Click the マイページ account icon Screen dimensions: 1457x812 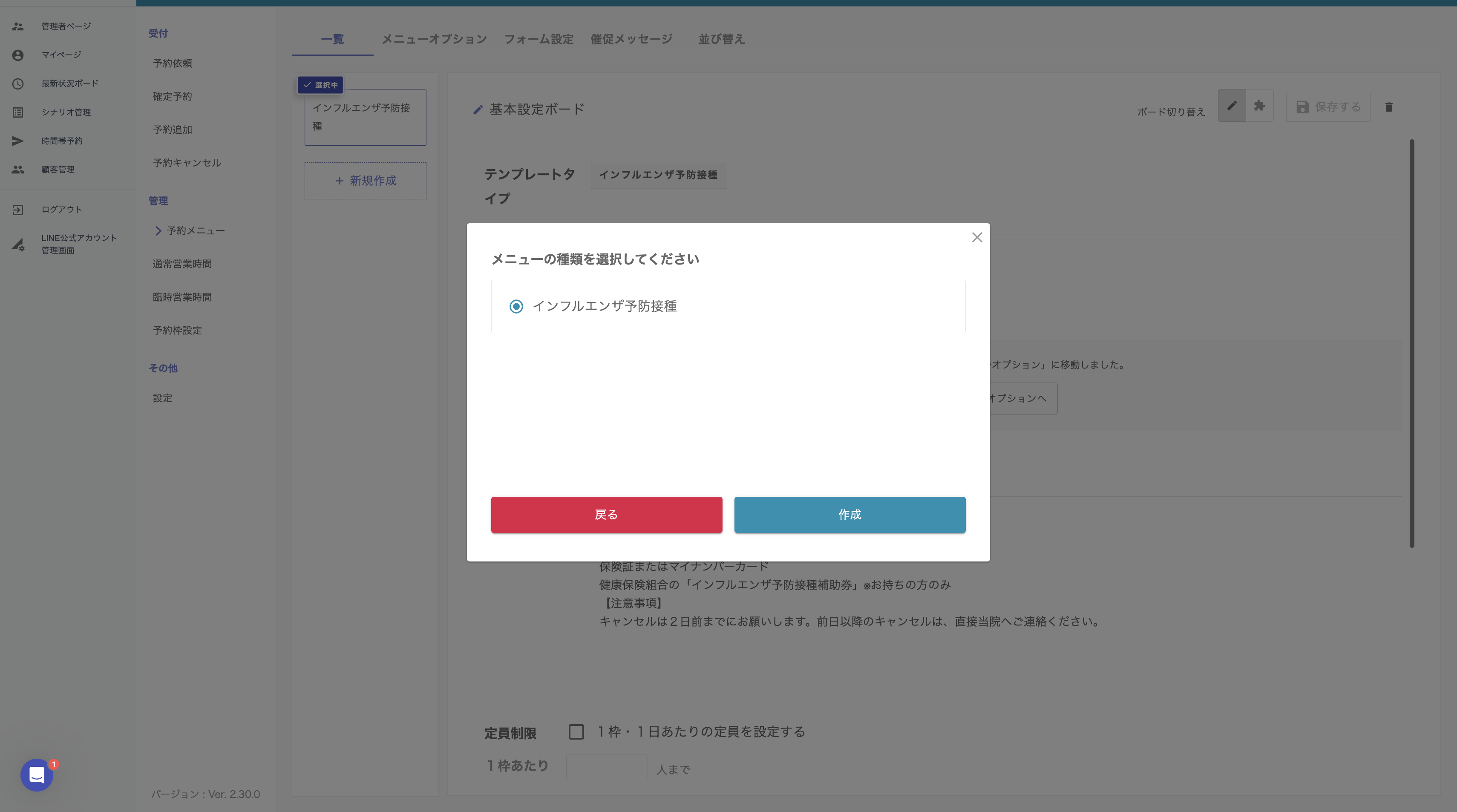[x=18, y=55]
